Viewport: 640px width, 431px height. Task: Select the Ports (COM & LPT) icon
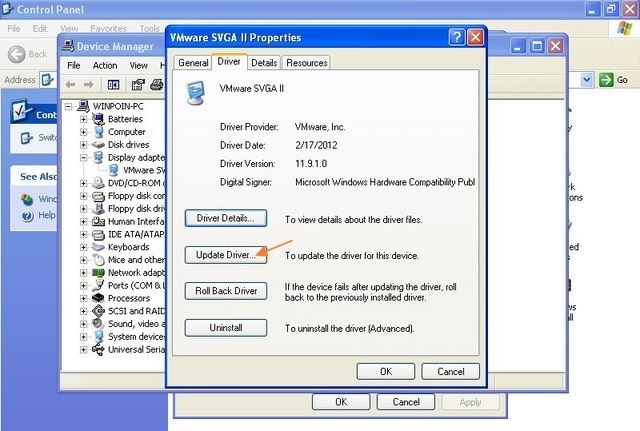pyautogui.click(x=98, y=285)
